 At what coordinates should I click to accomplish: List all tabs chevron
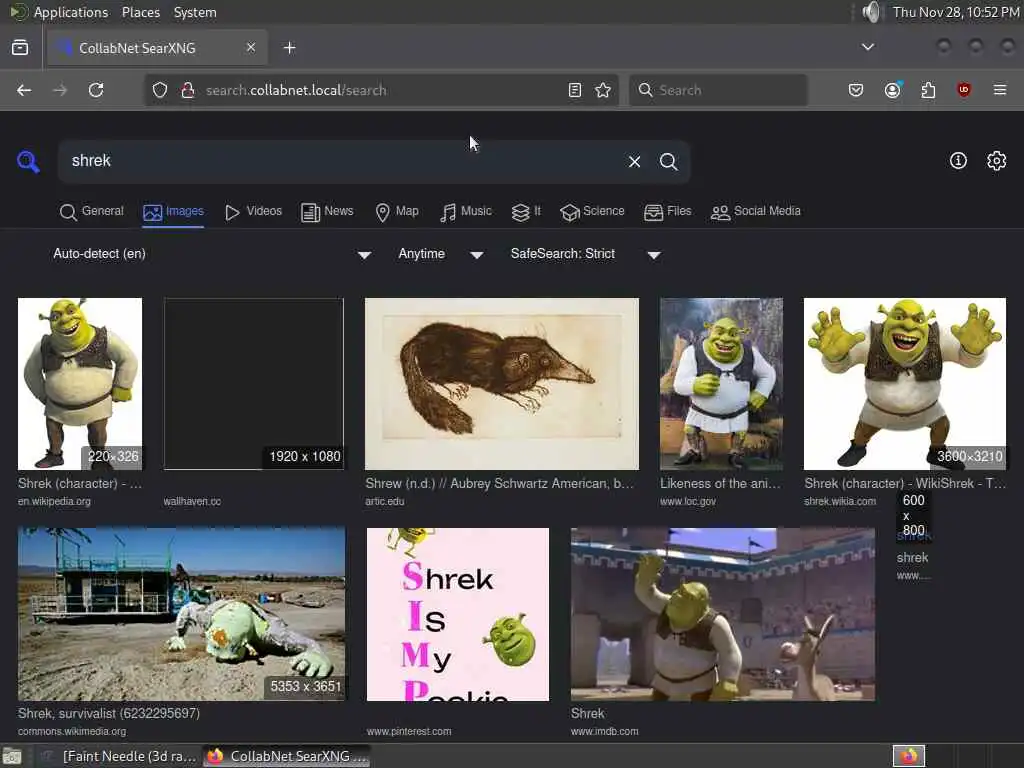pos(868,47)
